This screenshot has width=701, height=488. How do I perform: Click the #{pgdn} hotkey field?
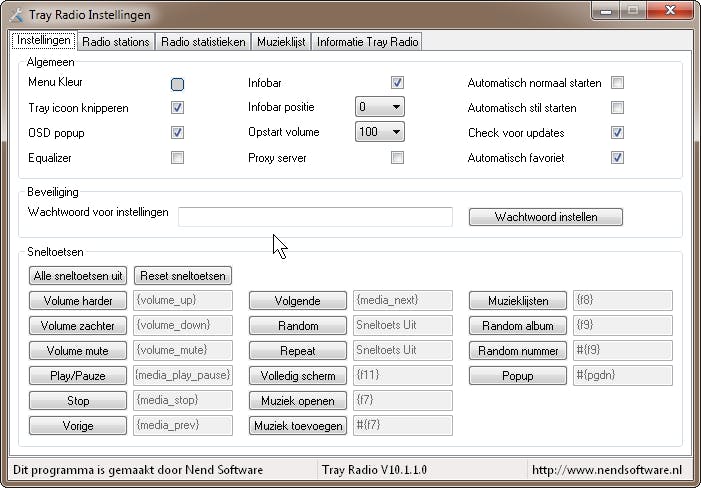(623, 375)
